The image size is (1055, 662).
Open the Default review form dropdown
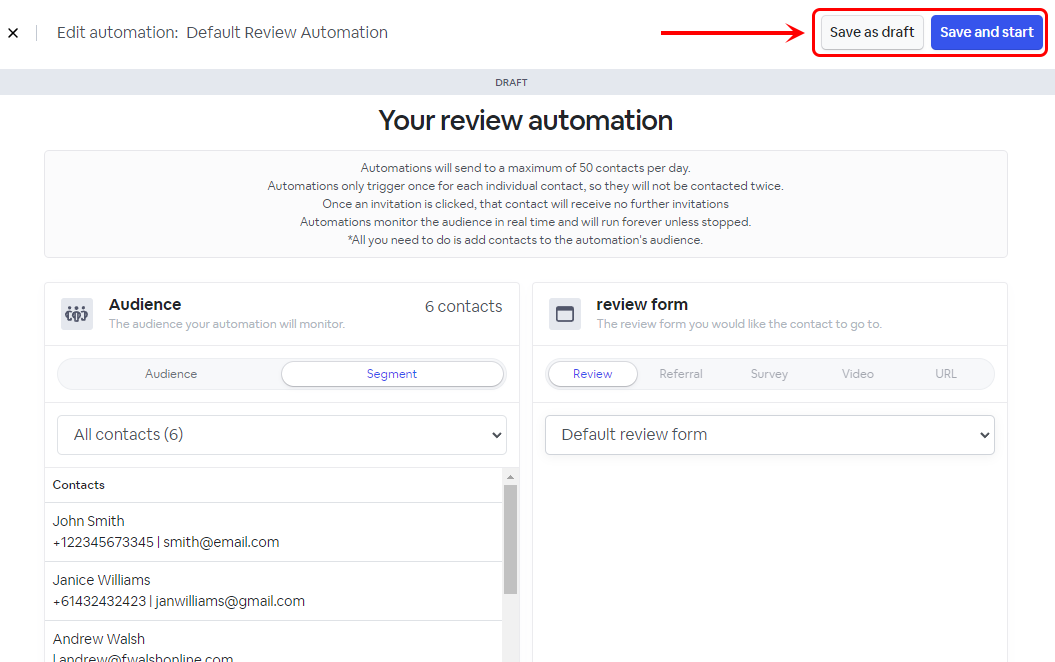(769, 435)
